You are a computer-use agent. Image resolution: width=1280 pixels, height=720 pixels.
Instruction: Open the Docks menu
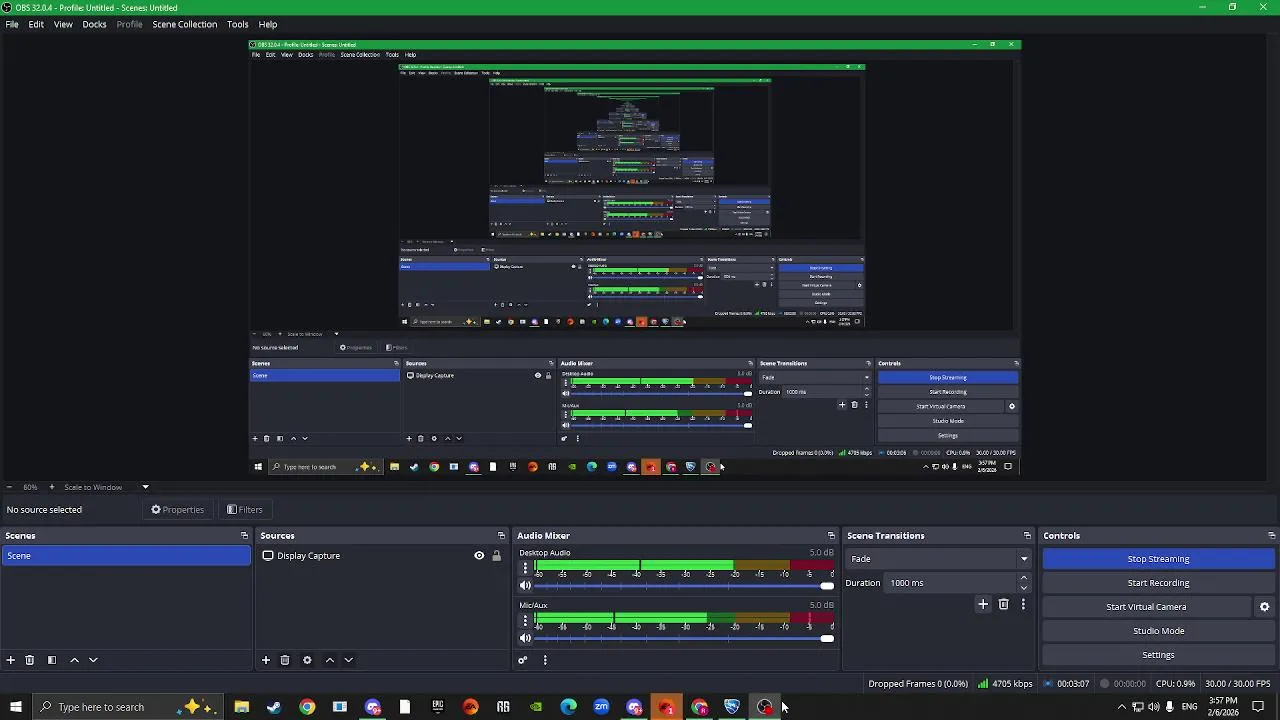94,24
